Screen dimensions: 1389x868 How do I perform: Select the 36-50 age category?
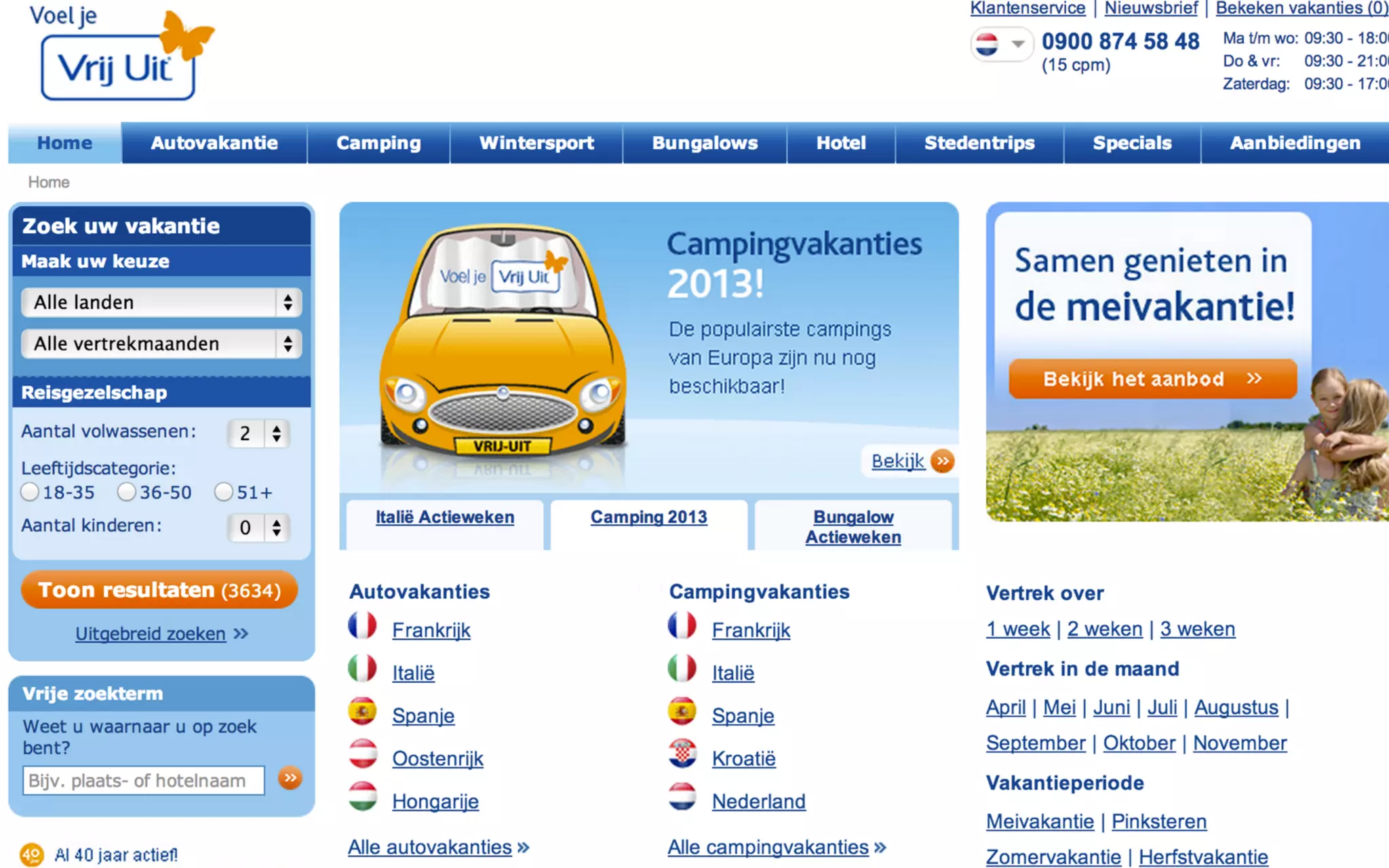[127, 492]
